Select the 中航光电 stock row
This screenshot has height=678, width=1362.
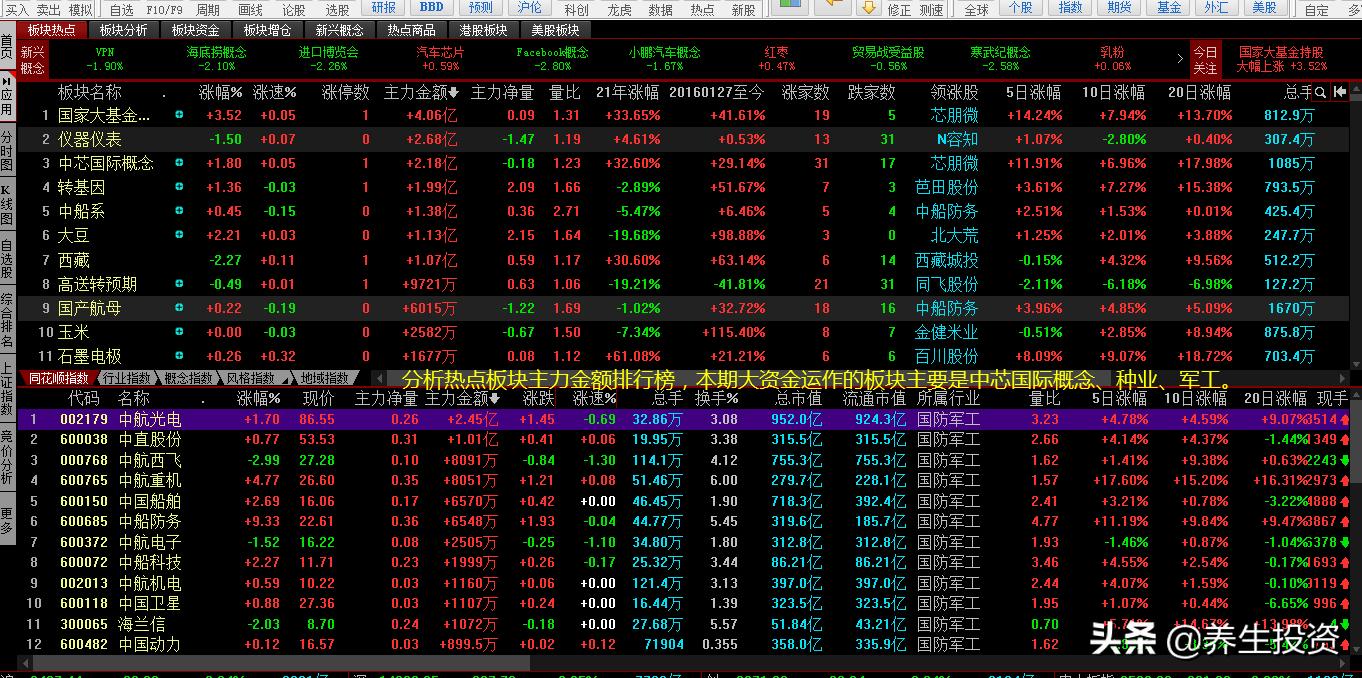click(x=150, y=420)
